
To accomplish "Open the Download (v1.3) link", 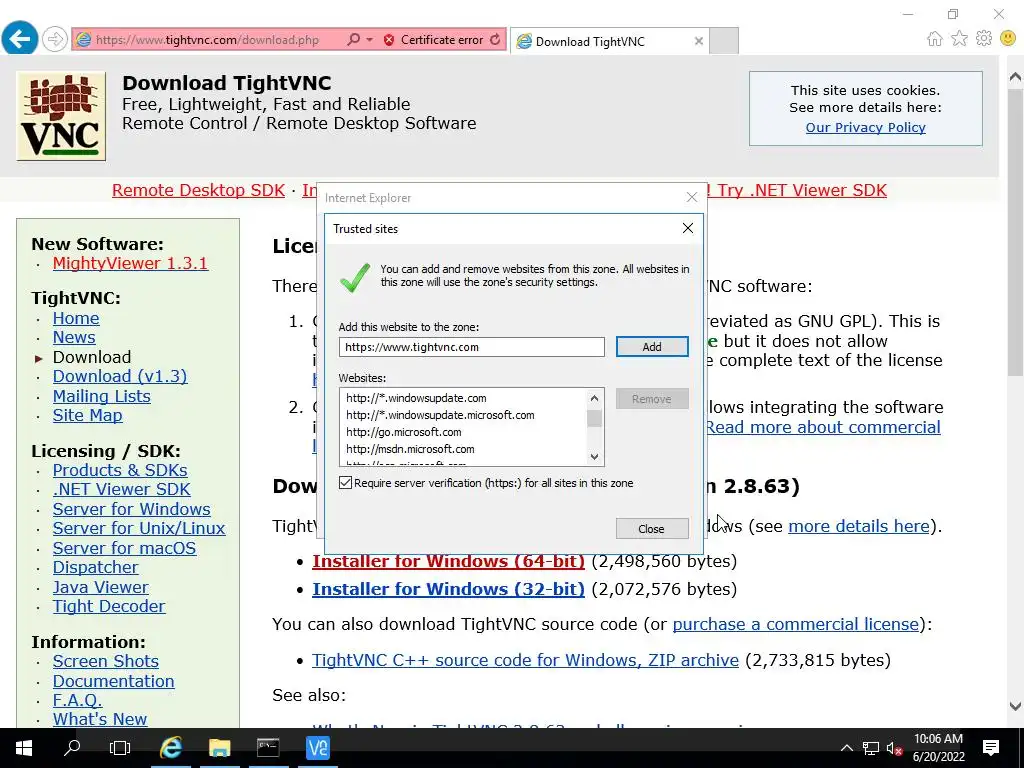I will click(120, 376).
